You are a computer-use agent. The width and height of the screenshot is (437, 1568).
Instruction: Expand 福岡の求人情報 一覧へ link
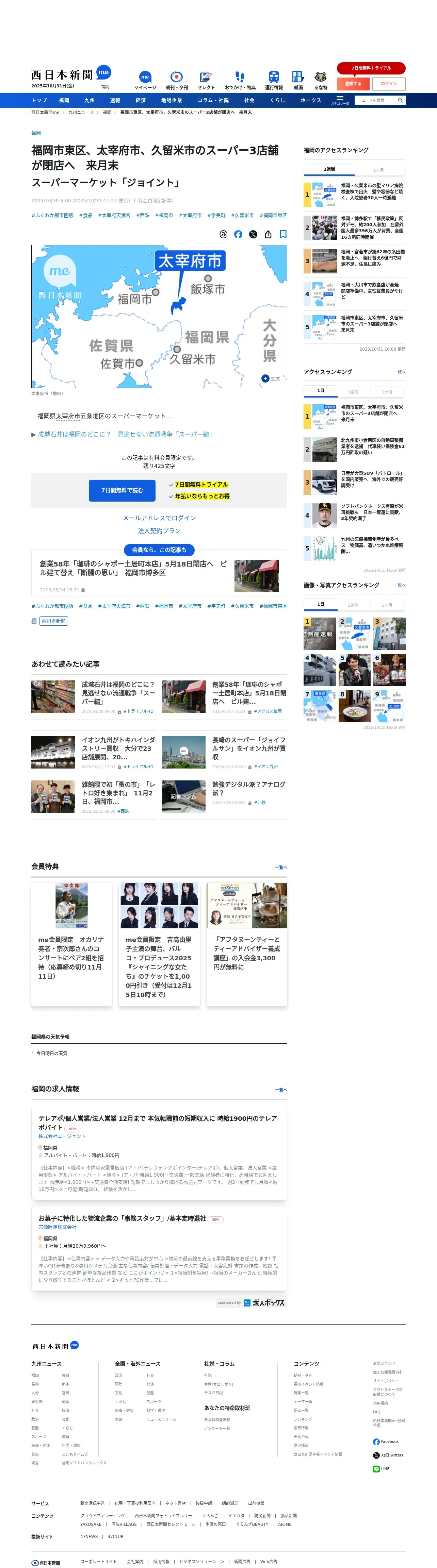[281, 1090]
